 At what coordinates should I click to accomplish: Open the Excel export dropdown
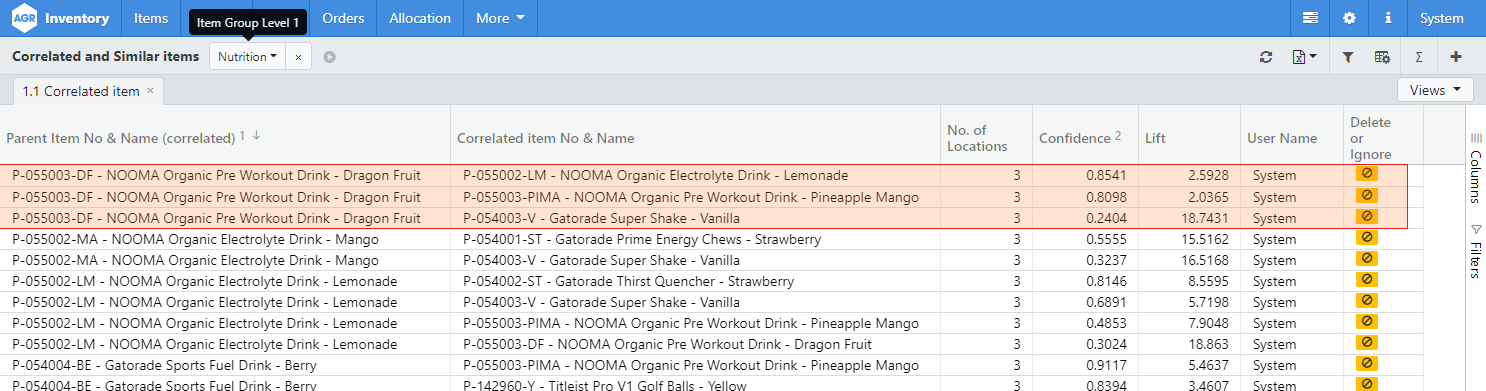tap(1304, 57)
